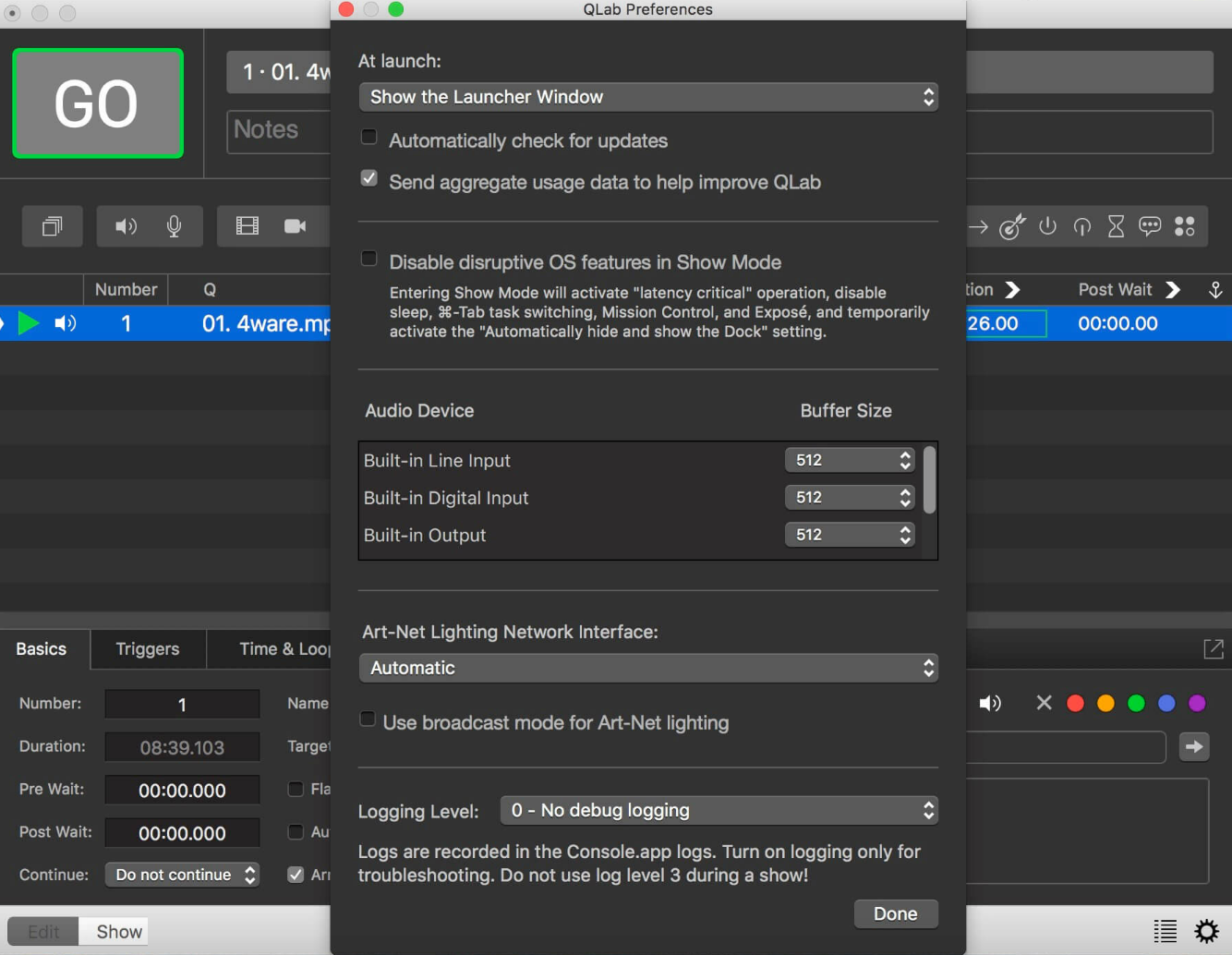The height and width of the screenshot is (955, 1232).
Task: Pop out the inspector panel
Action: point(1214,649)
